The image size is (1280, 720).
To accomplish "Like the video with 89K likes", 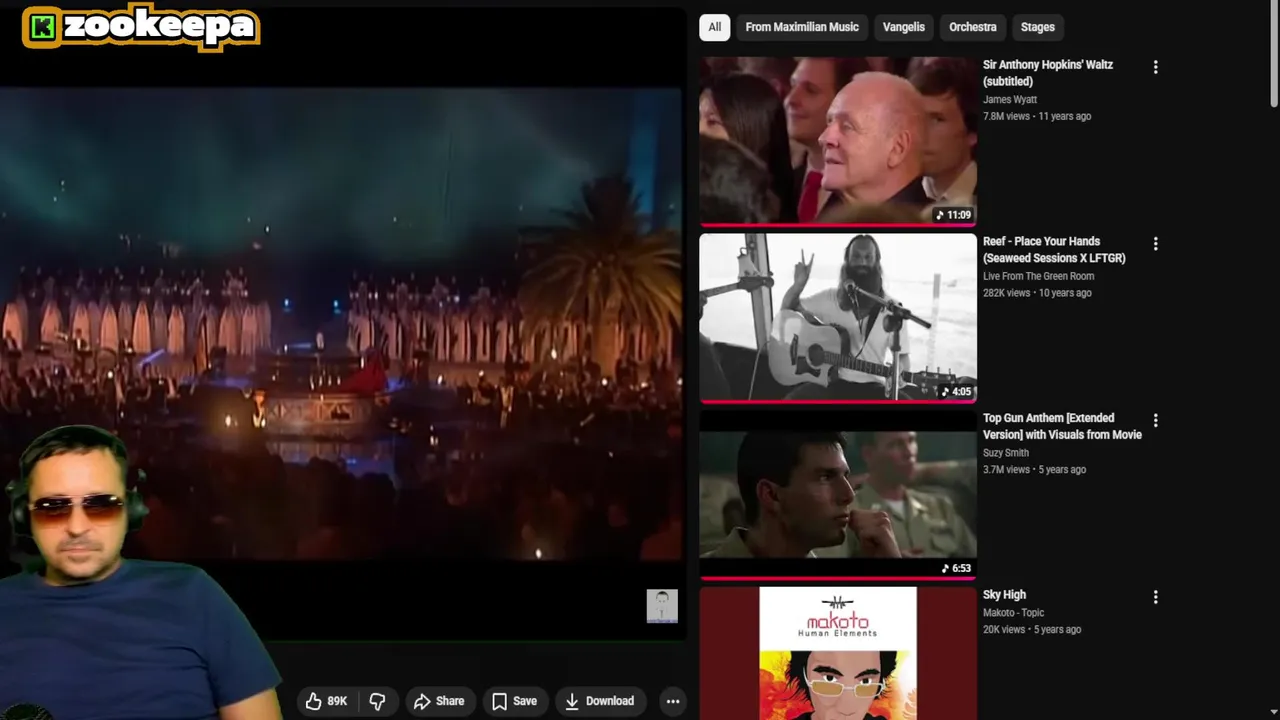I will point(326,701).
